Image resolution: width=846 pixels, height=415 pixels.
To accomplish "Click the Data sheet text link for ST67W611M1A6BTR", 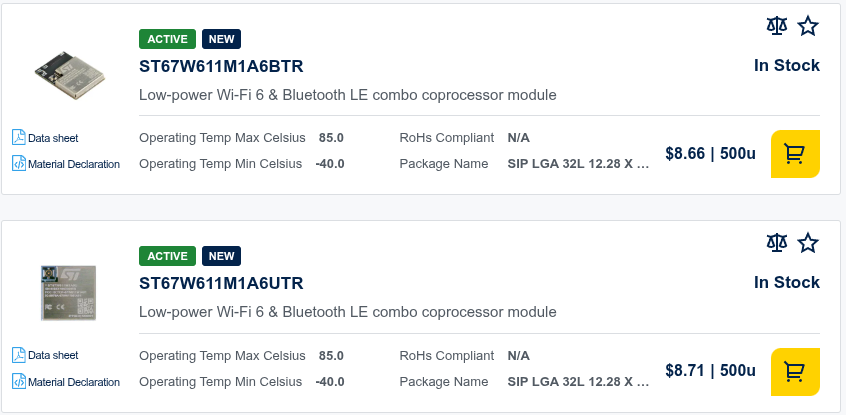I will [53, 138].
